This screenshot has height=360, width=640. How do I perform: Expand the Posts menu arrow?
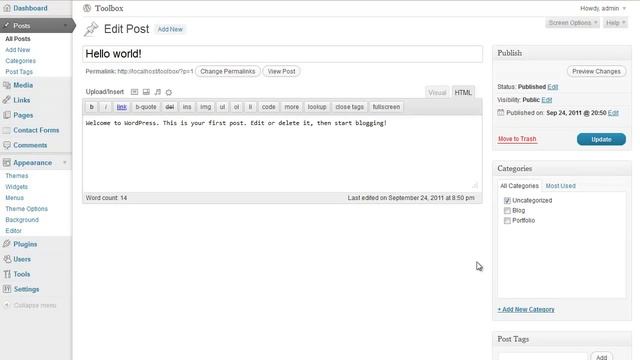point(65,25)
